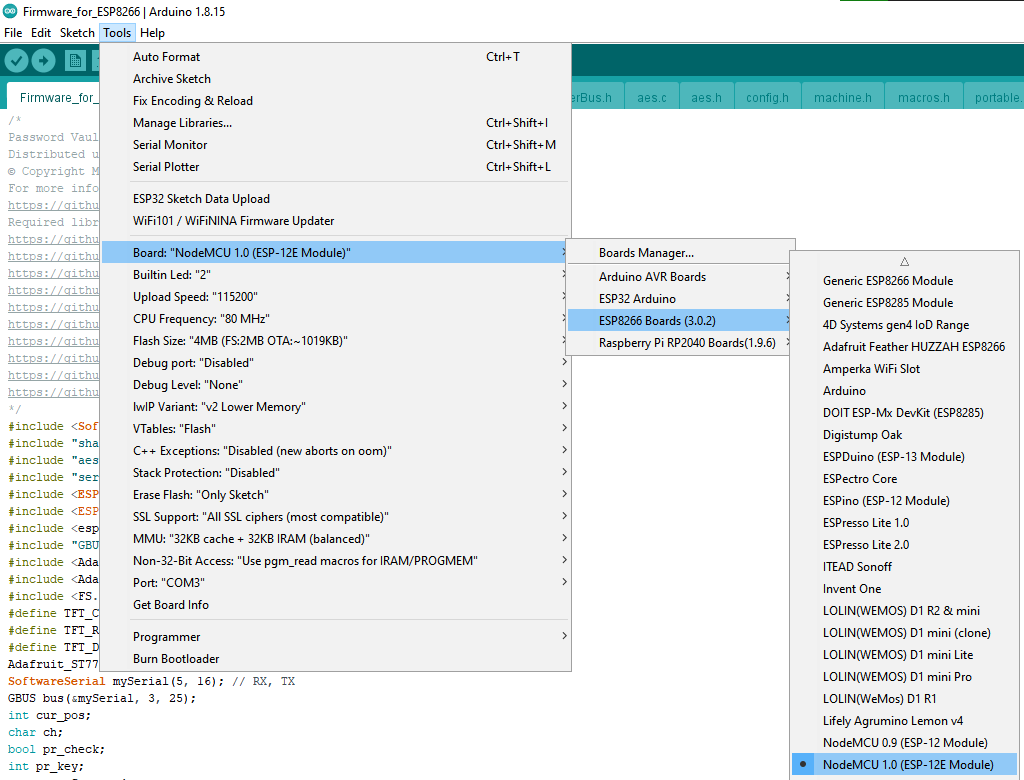The width and height of the screenshot is (1024, 780).
Task: Open the Edit menu
Action: [x=41, y=33]
